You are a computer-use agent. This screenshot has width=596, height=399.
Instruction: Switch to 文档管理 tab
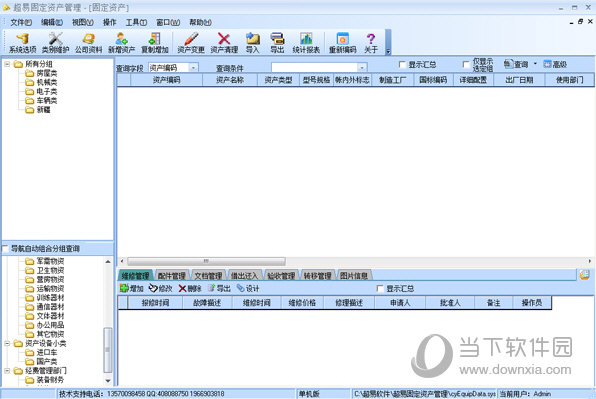208,276
